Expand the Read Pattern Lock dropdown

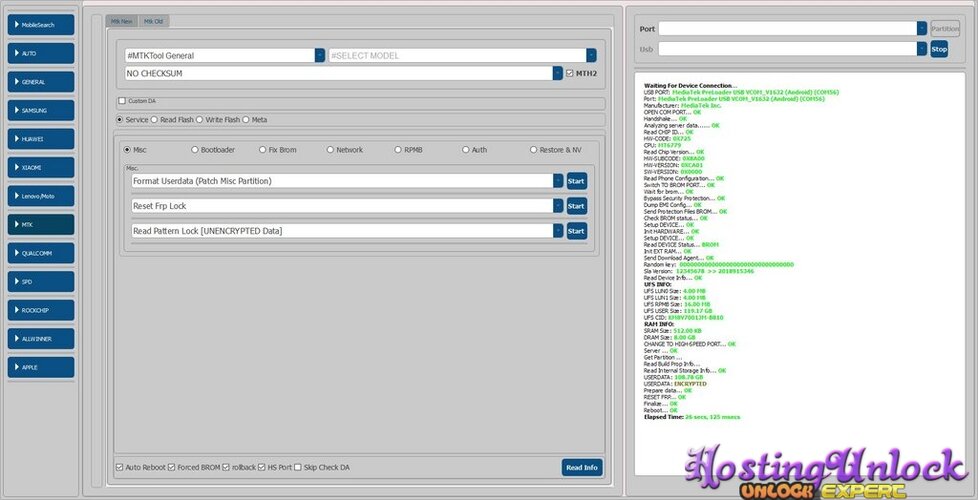[558, 231]
